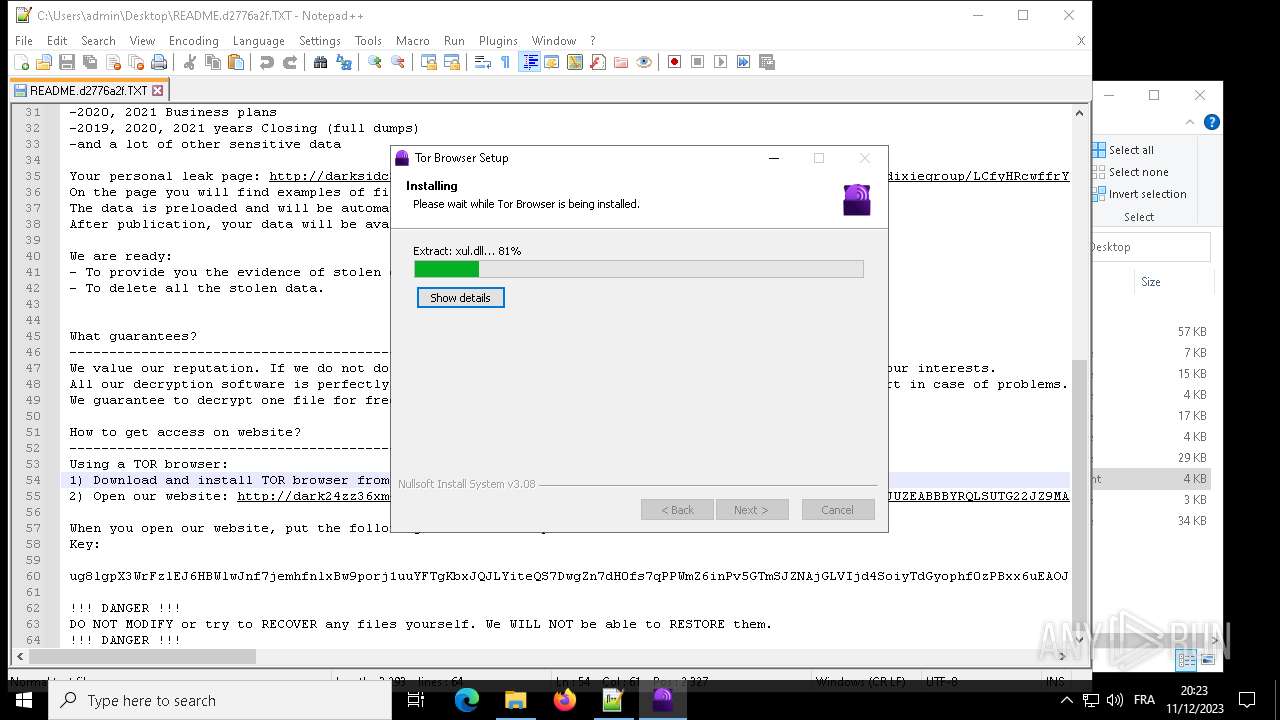Click the Save All toolbar icon

coord(90,62)
